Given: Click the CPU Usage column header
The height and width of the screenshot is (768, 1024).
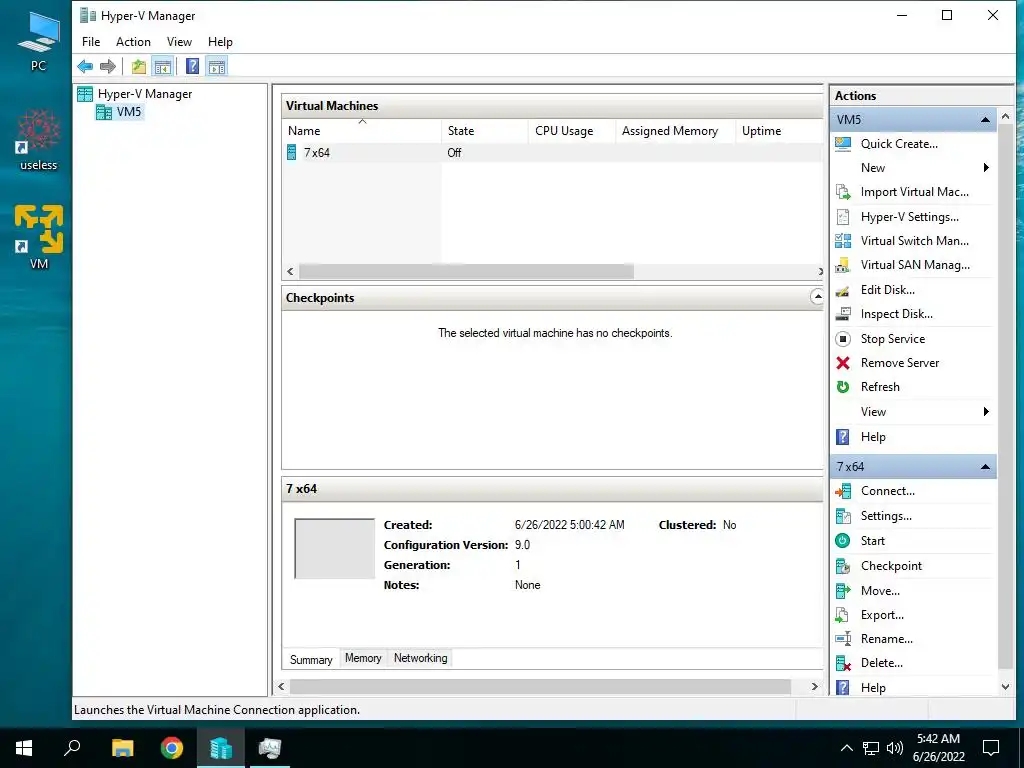Looking at the screenshot, I should pos(571,131).
